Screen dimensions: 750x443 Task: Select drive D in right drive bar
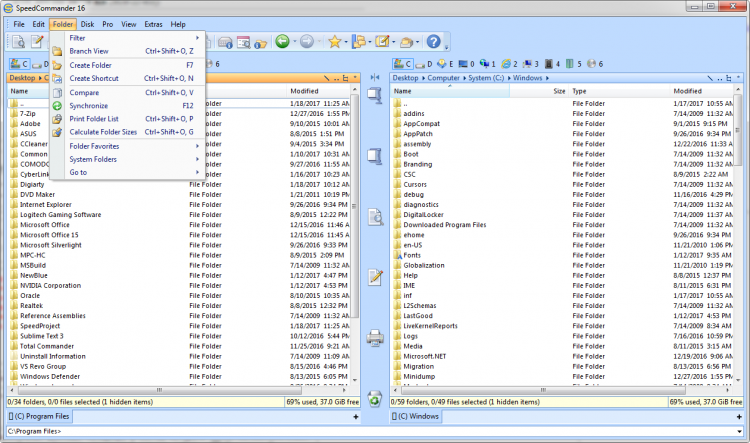point(424,64)
